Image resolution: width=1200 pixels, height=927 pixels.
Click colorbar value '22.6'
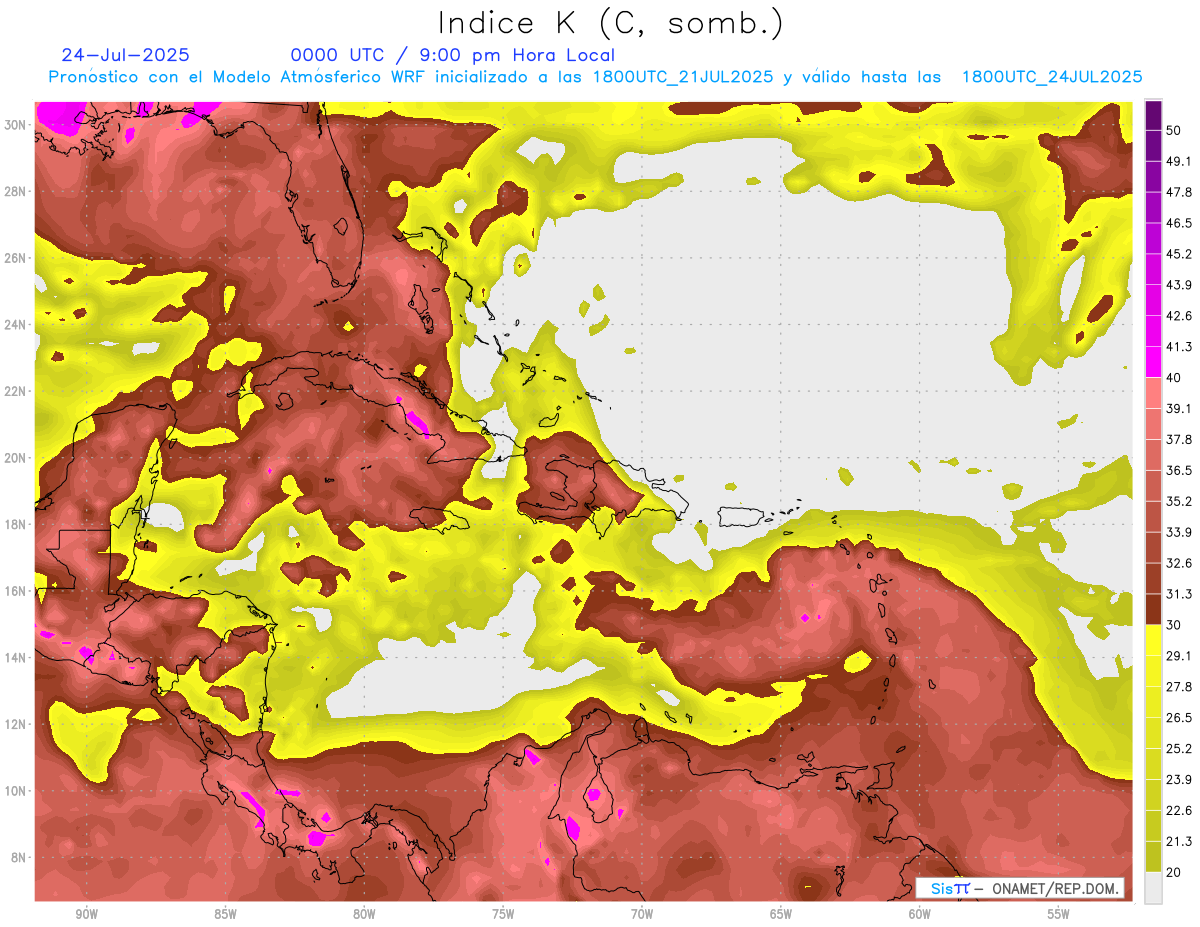pyautogui.click(x=1179, y=810)
